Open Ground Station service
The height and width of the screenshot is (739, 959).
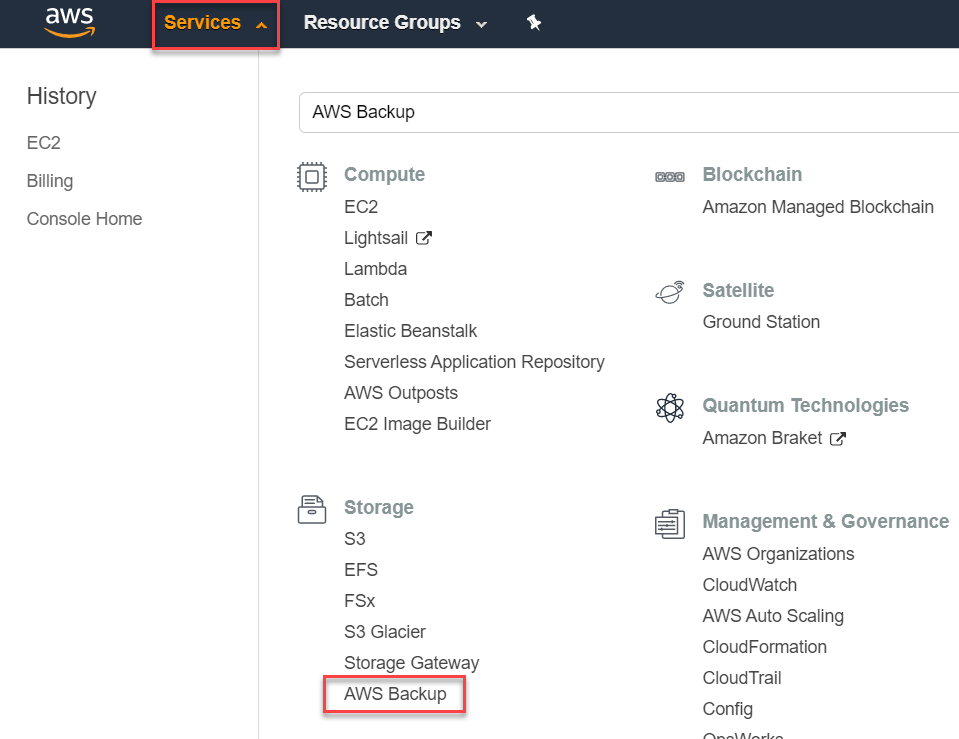[x=761, y=322]
